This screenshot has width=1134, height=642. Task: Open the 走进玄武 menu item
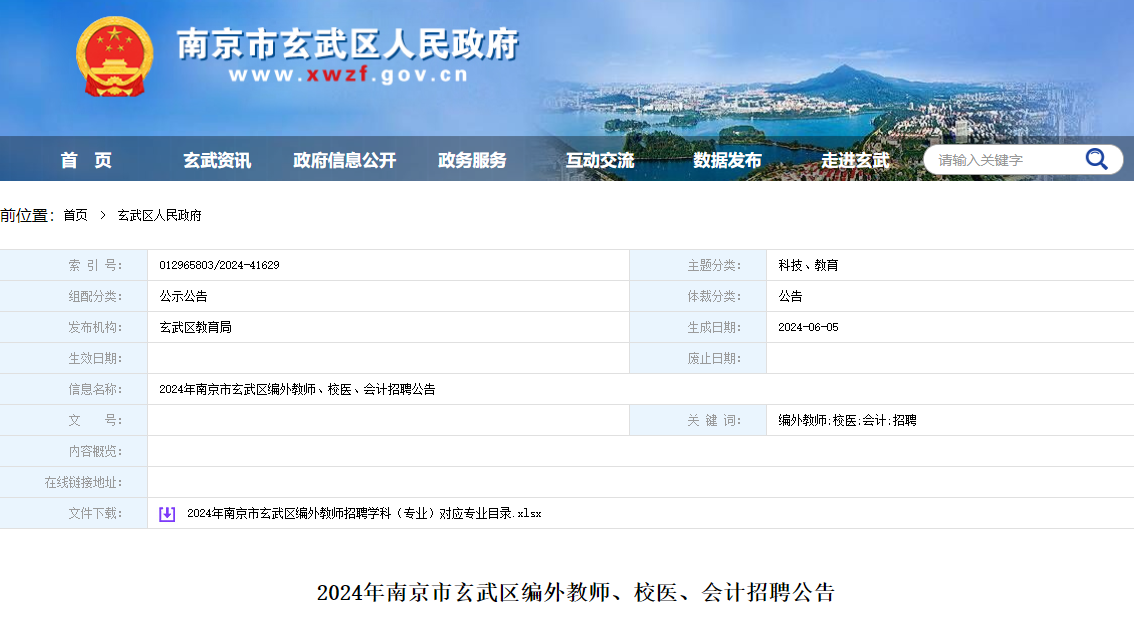click(x=855, y=160)
